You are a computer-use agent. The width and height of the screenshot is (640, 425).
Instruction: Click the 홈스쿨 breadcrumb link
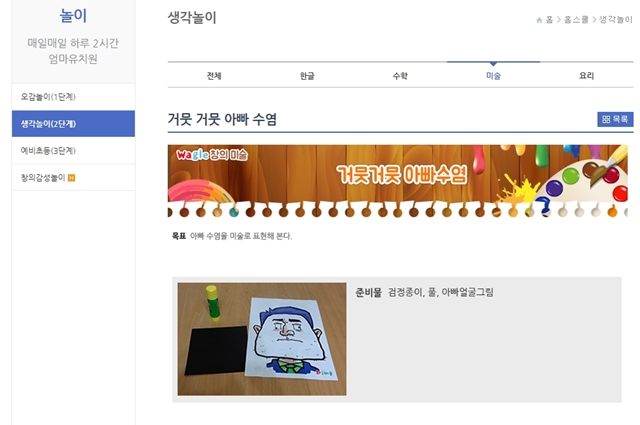click(576, 20)
